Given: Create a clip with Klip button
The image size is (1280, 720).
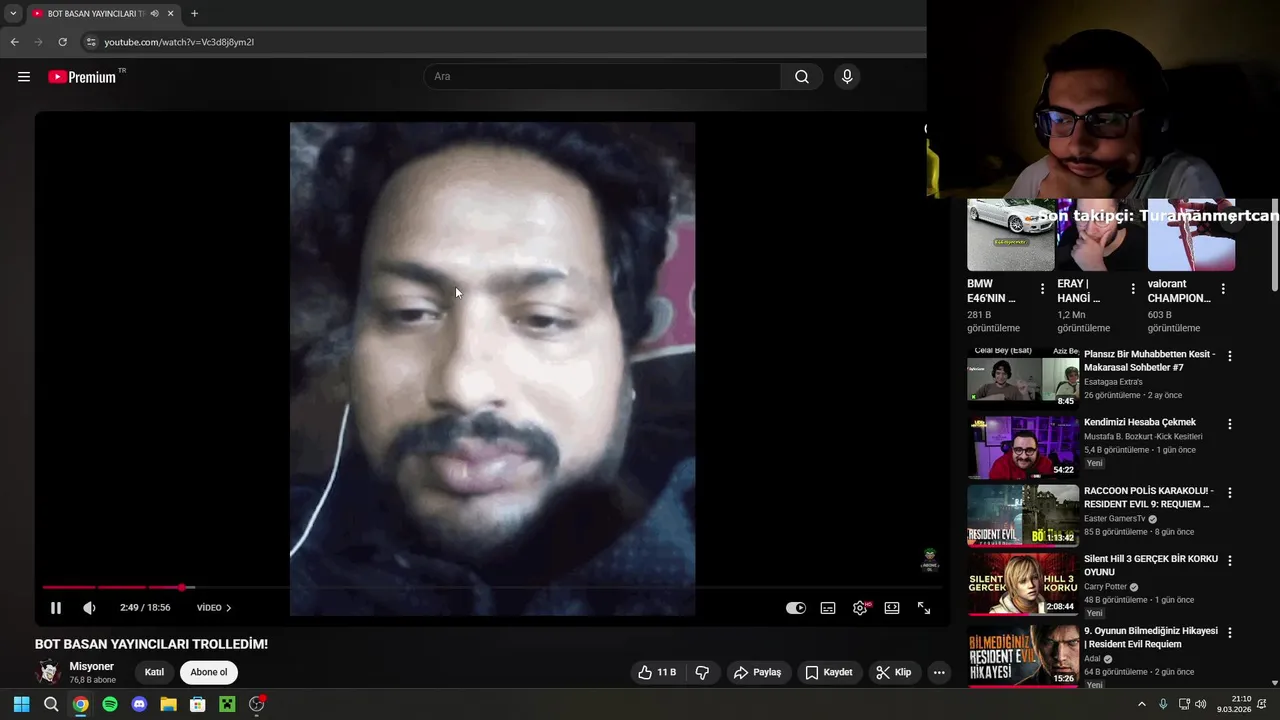Looking at the screenshot, I should coord(894,673).
